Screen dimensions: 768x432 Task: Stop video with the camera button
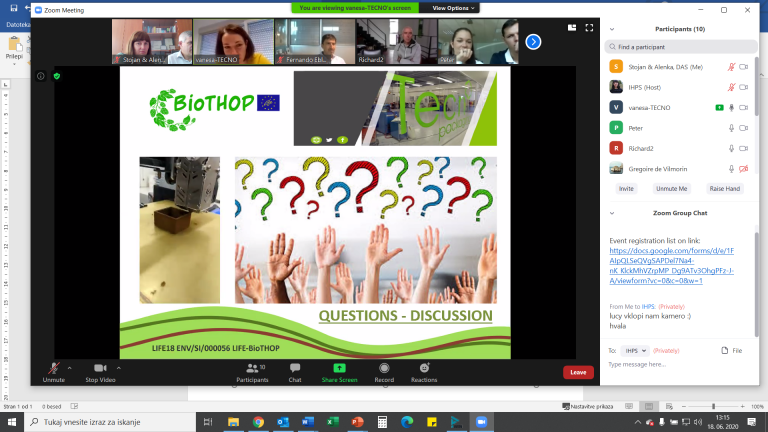(x=100, y=372)
